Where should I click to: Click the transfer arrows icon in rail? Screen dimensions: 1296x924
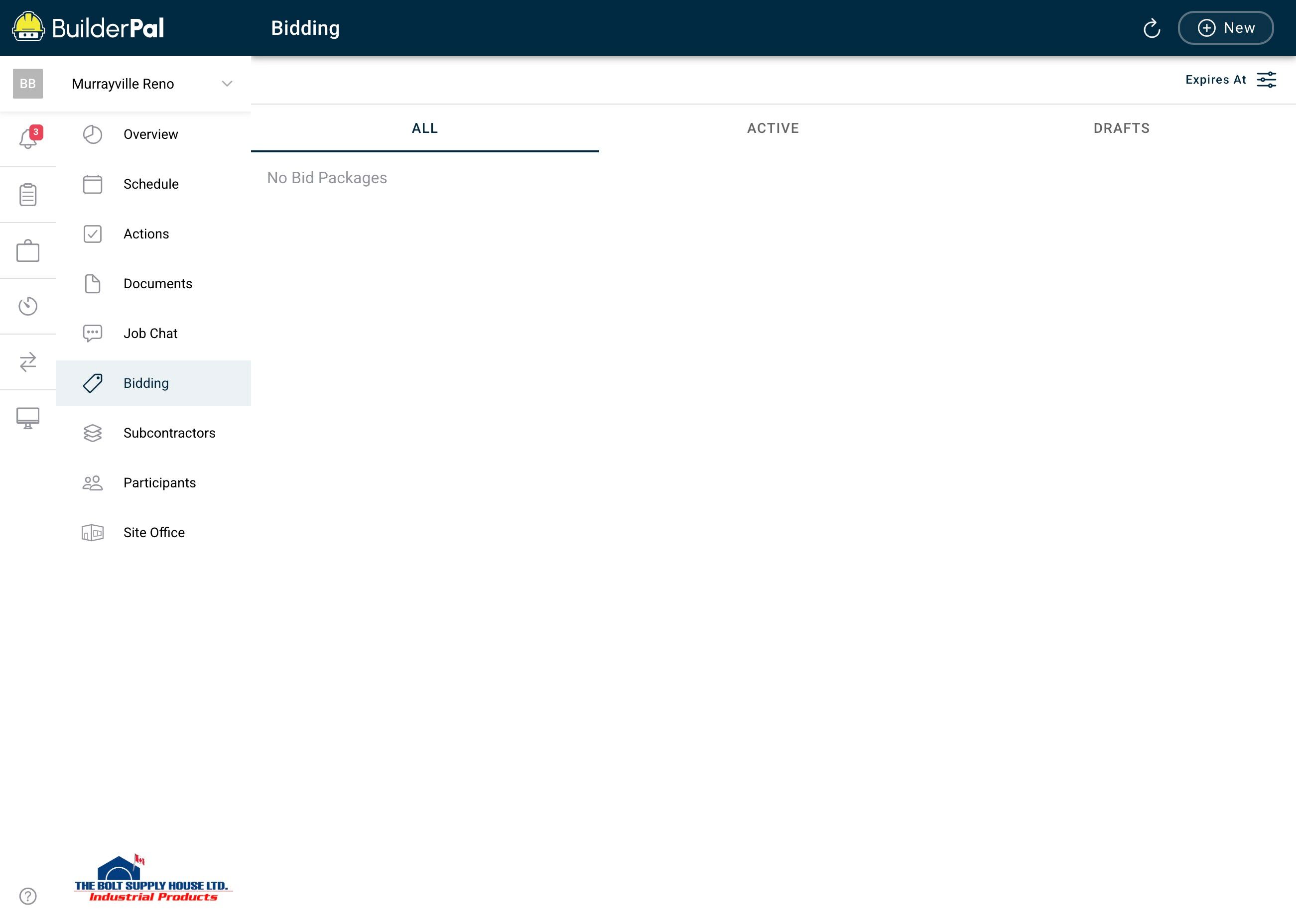(28, 362)
